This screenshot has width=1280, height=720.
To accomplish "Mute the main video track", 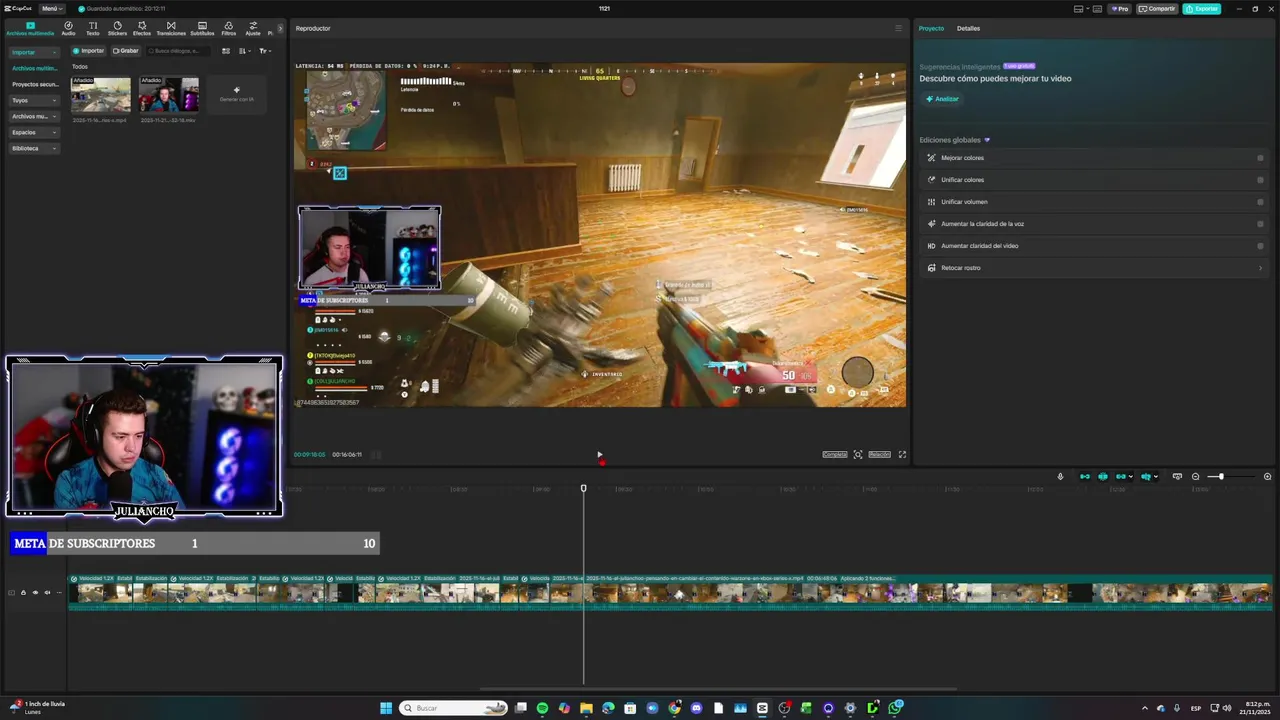I will (x=46, y=592).
